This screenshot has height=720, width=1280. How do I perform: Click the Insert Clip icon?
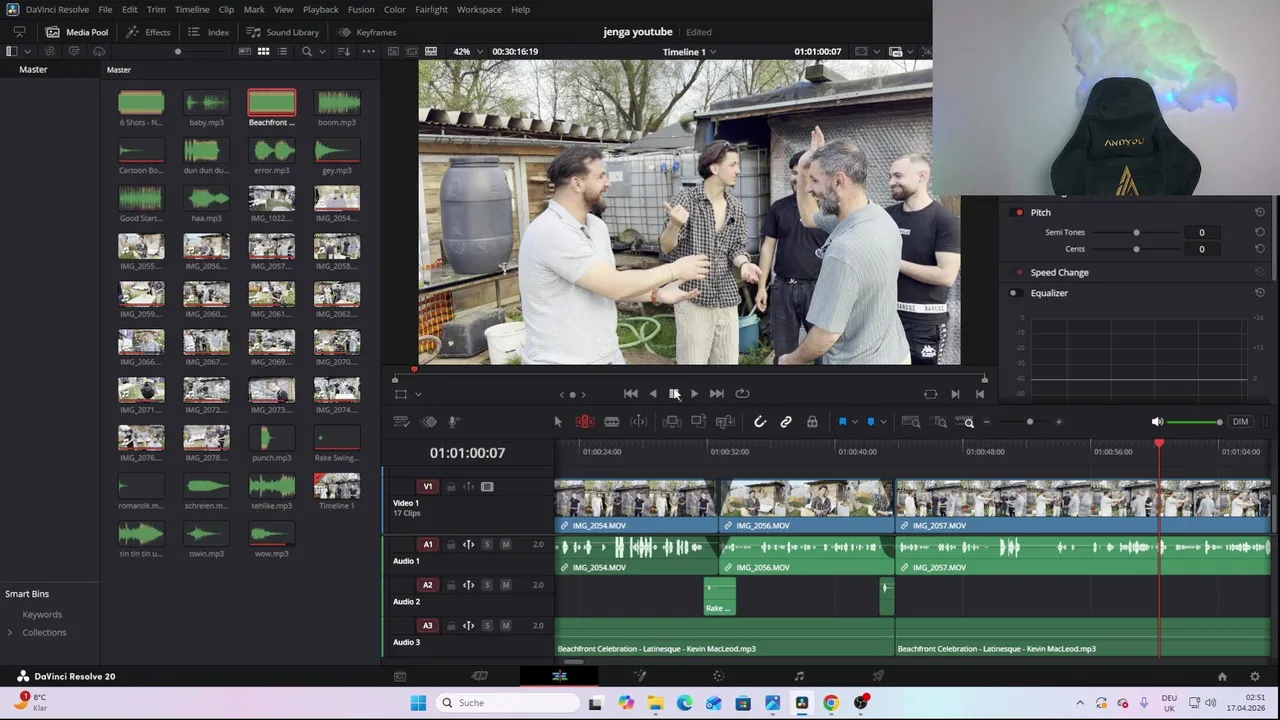[x=672, y=422]
